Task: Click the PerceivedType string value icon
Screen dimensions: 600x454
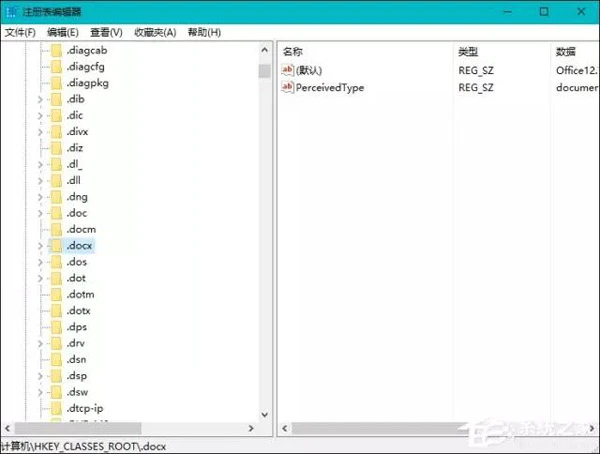Action: pos(287,87)
